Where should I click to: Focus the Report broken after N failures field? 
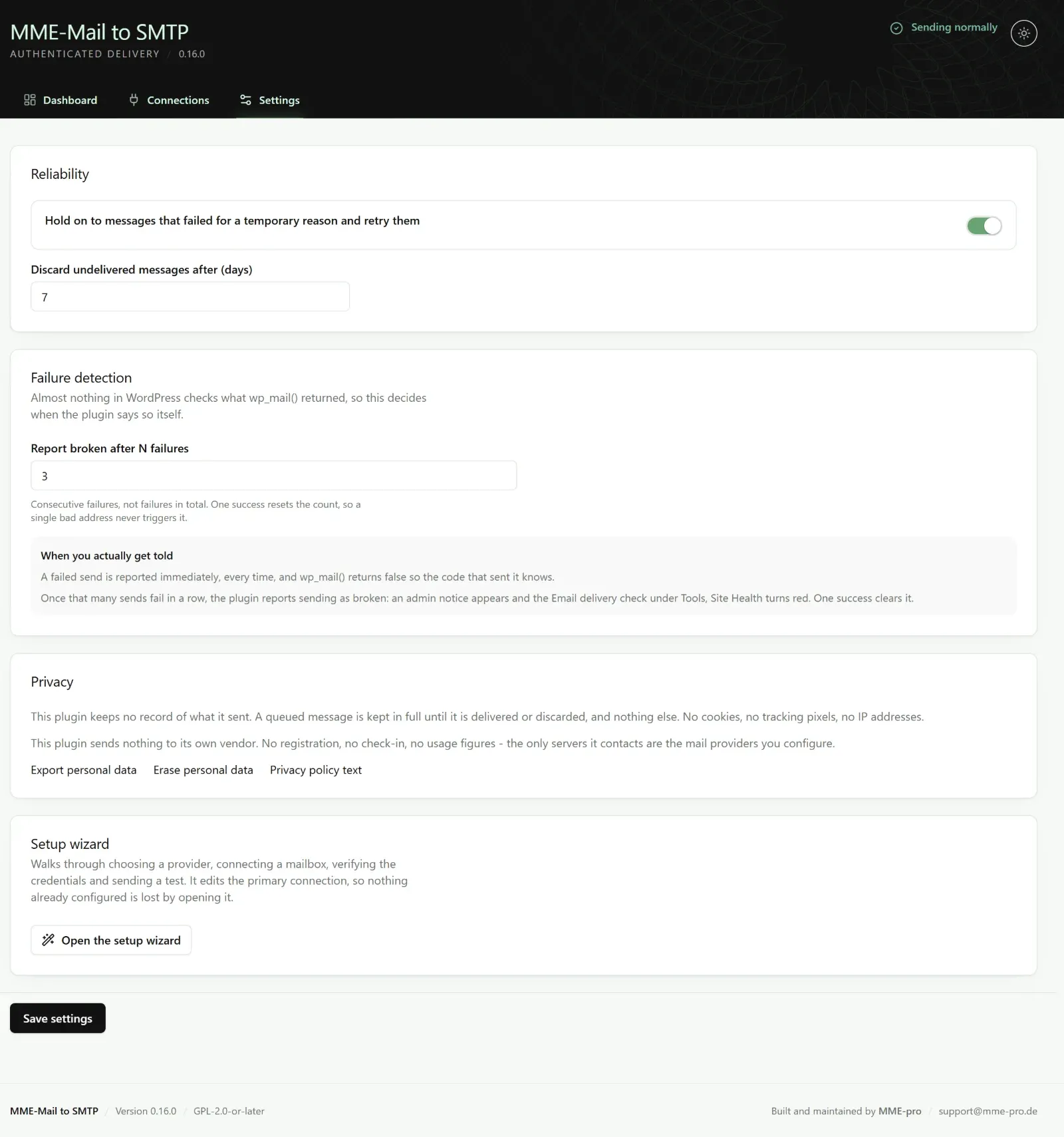click(x=273, y=476)
